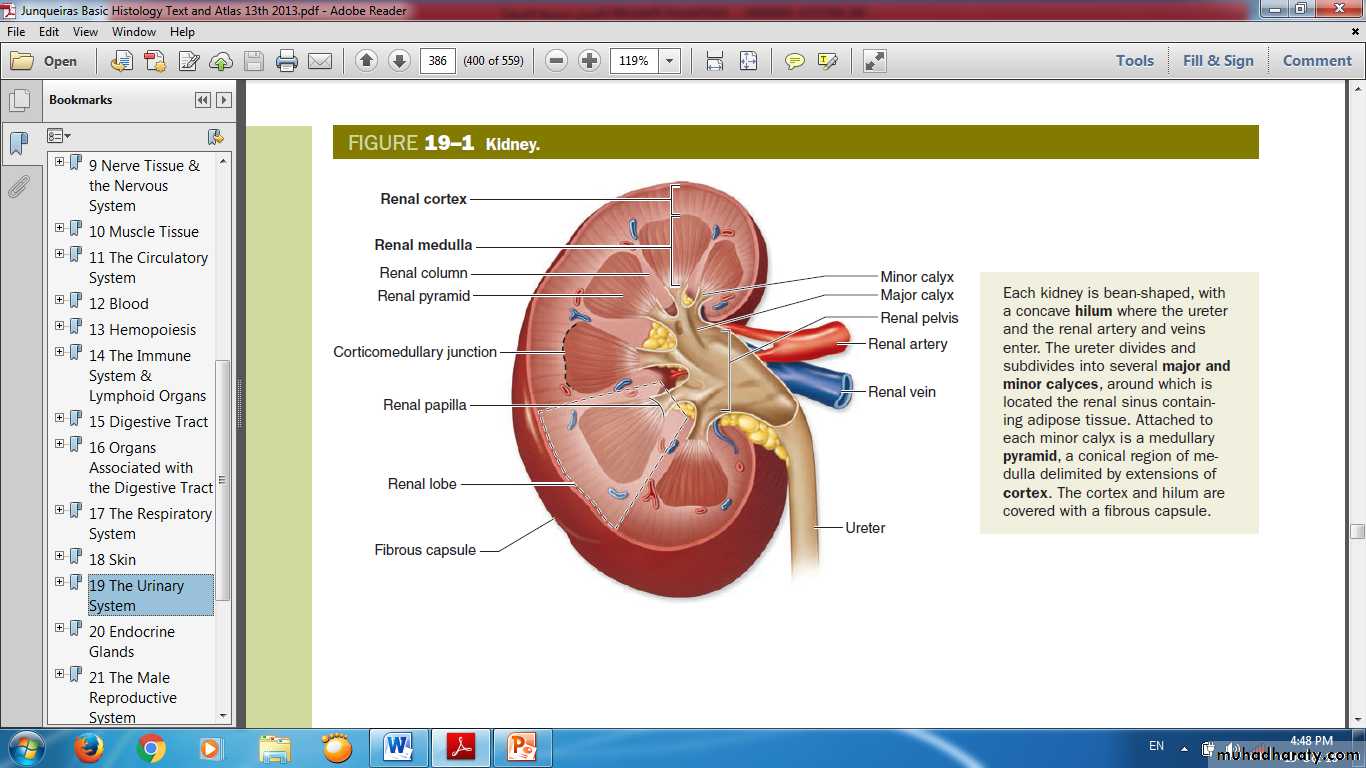Viewport: 1366px width, 768px height.
Task: Expand the 15 Digestive Tract bookmark
Action: tap(59, 421)
